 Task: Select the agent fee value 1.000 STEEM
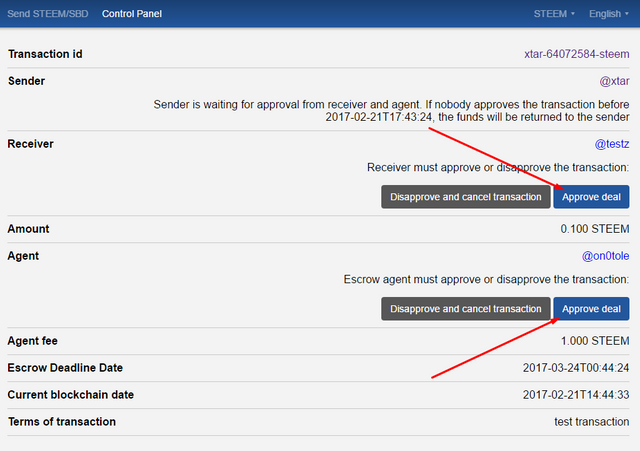pyautogui.click(x=595, y=341)
